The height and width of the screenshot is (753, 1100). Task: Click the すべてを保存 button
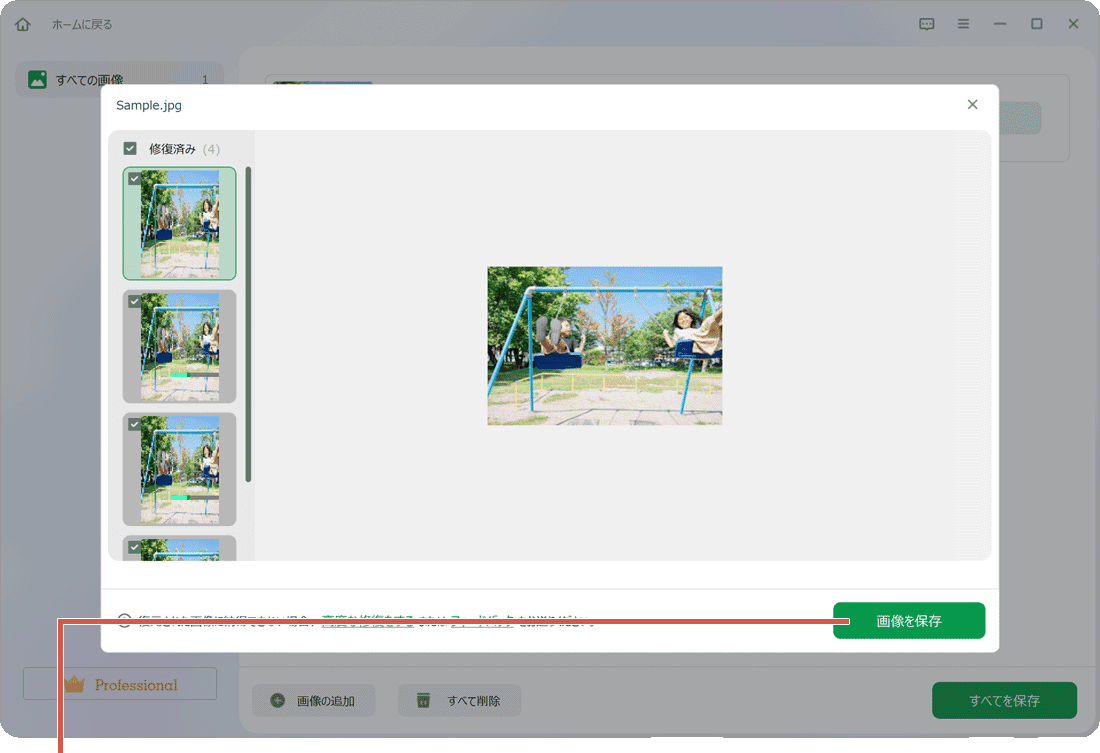pyautogui.click(x=1004, y=700)
